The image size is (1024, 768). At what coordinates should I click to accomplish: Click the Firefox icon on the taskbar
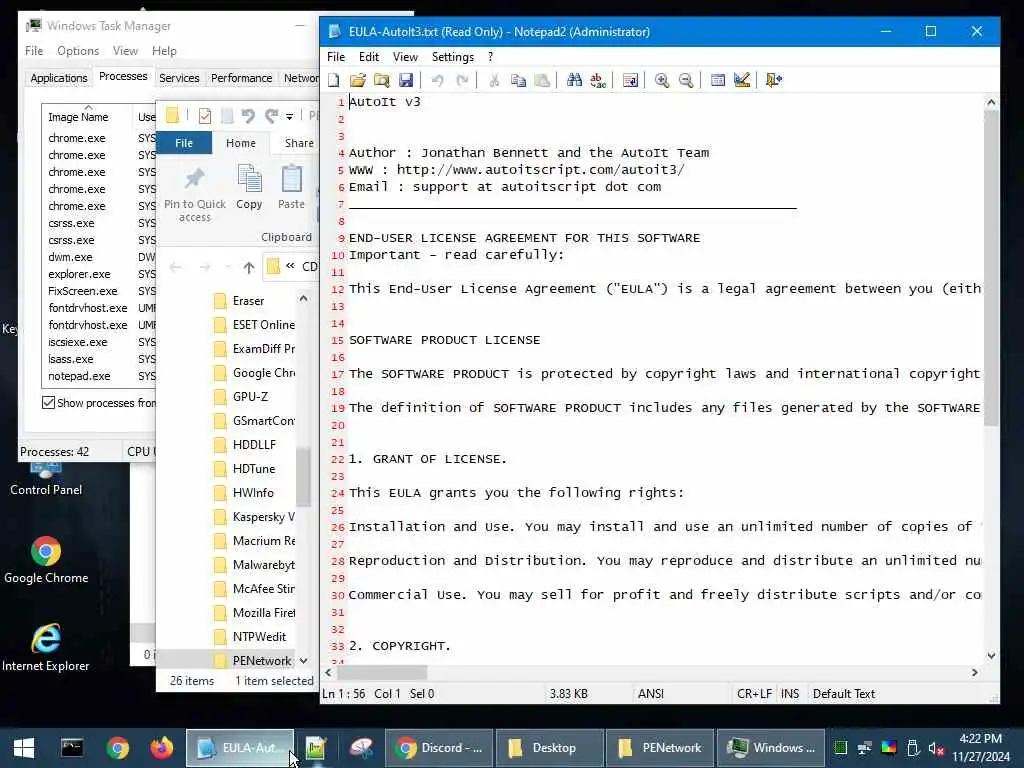point(161,748)
